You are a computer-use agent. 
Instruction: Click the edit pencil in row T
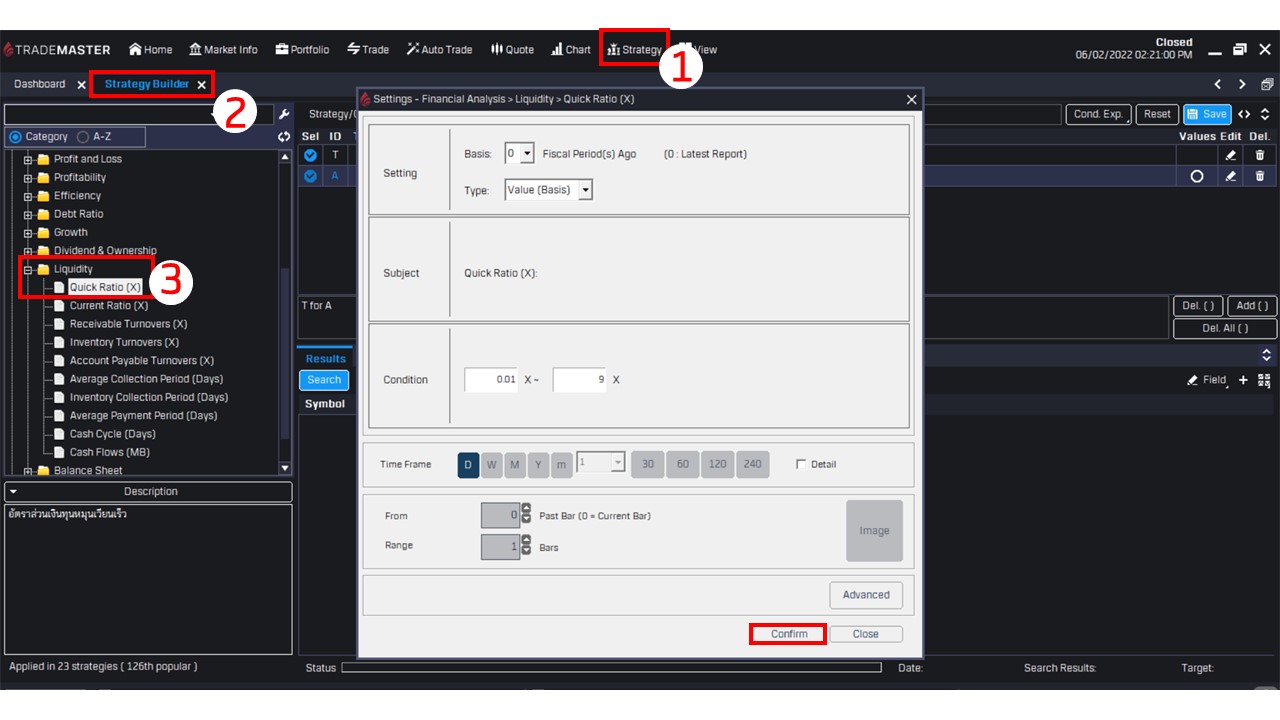tap(1231, 155)
